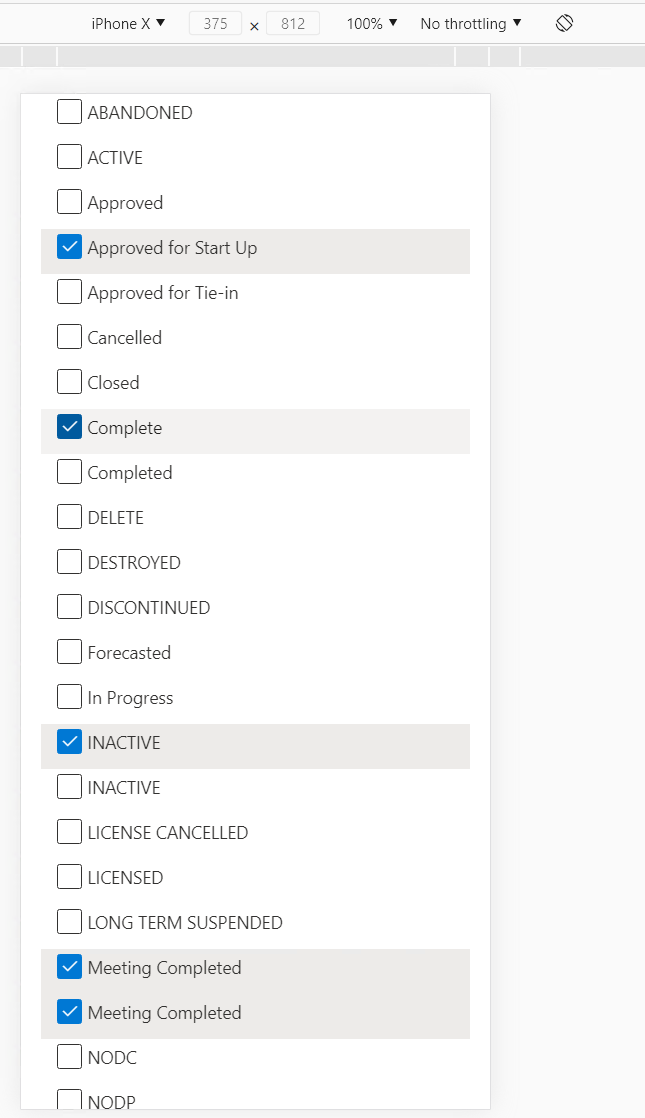Screen dimensions: 645x1118
Task: Uncheck the Complete checkbox
Action: 69,427
